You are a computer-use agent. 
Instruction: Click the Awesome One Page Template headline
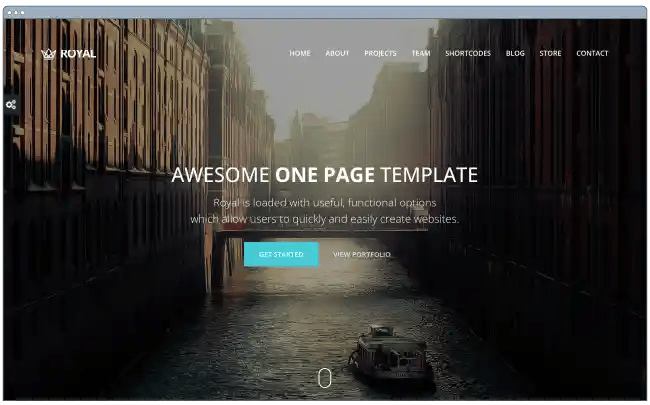pyautogui.click(x=324, y=175)
